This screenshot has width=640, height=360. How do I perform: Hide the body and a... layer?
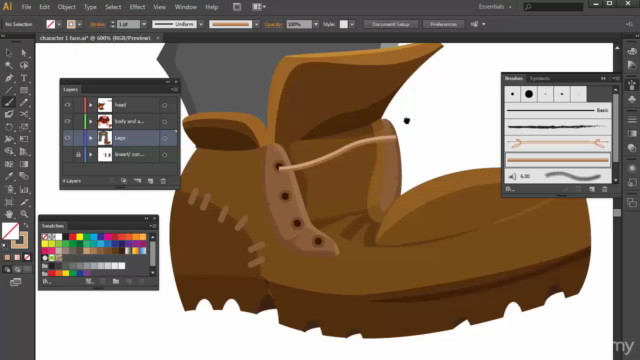67,121
